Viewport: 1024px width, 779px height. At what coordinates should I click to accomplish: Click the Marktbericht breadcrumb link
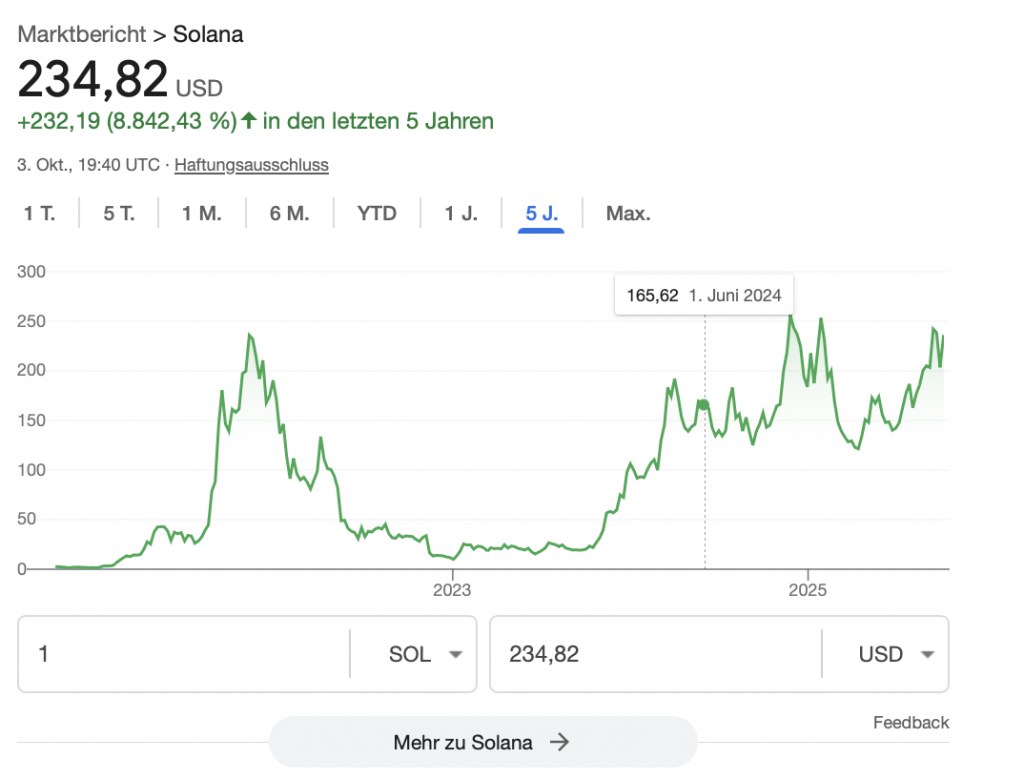tap(81, 34)
